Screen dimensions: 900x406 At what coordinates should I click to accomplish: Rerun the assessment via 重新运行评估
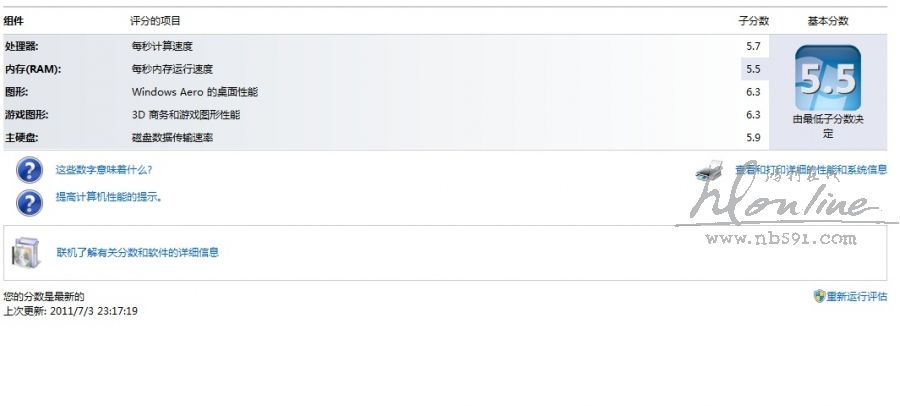tap(856, 296)
